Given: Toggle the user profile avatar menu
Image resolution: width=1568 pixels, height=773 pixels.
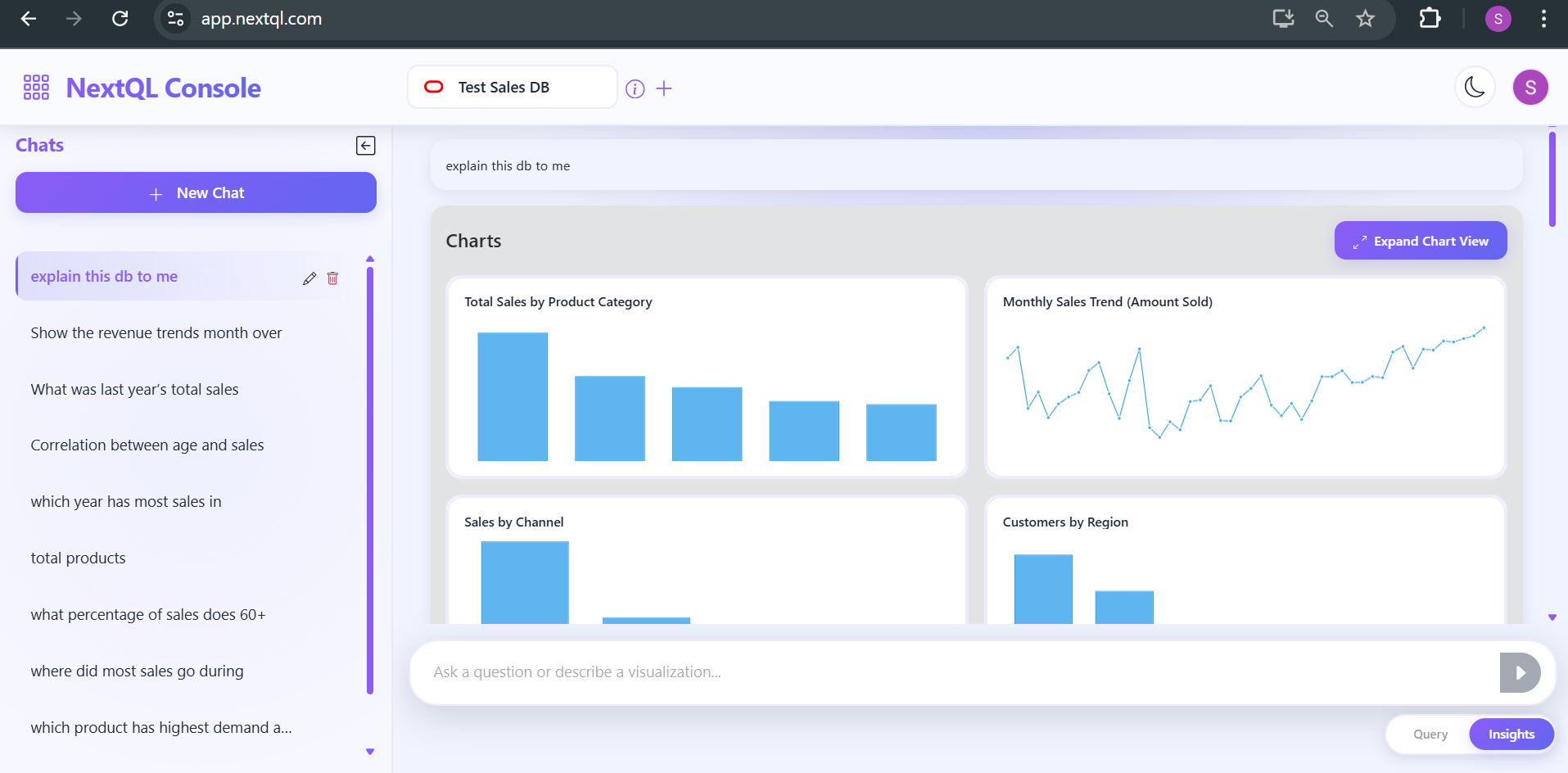Looking at the screenshot, I should point(1530,87).
